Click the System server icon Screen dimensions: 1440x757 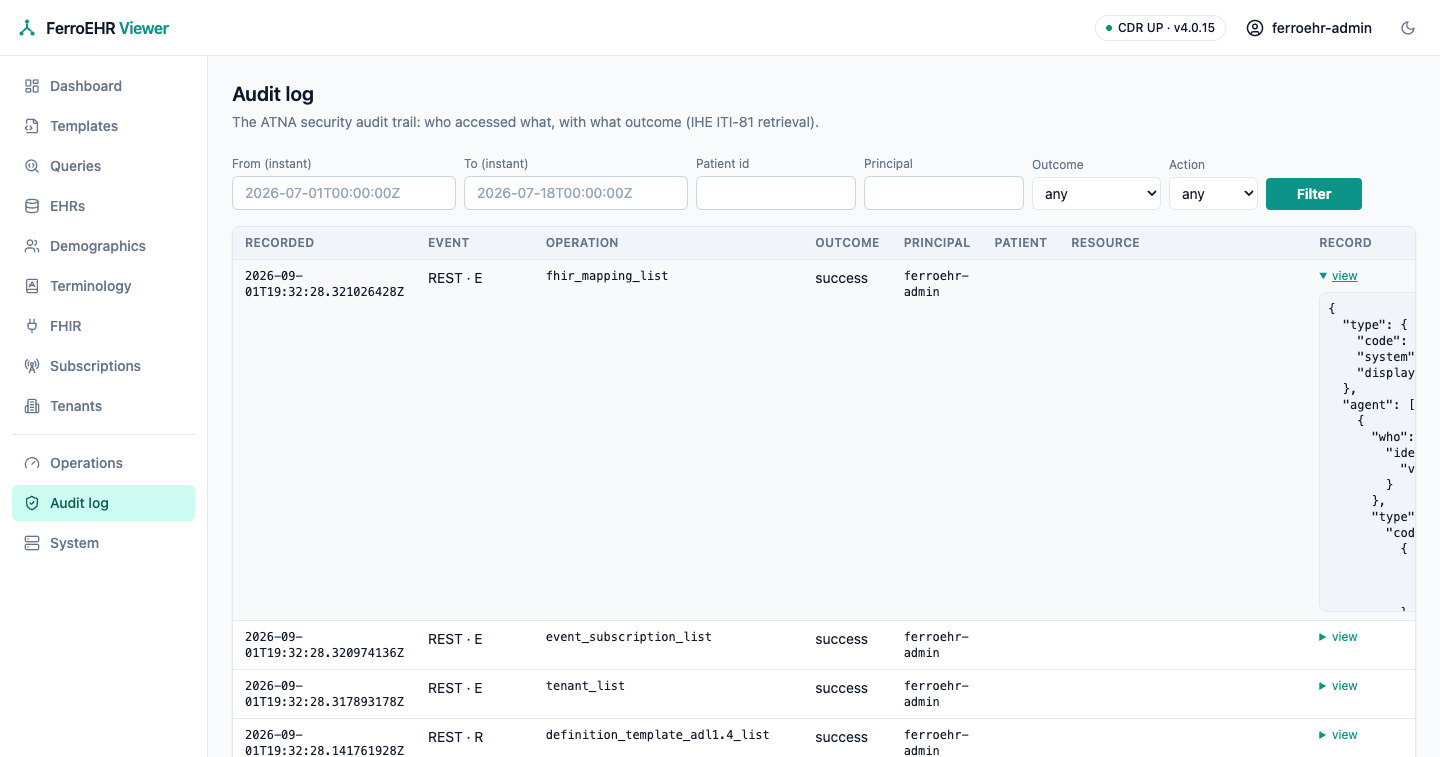(32, 543)
